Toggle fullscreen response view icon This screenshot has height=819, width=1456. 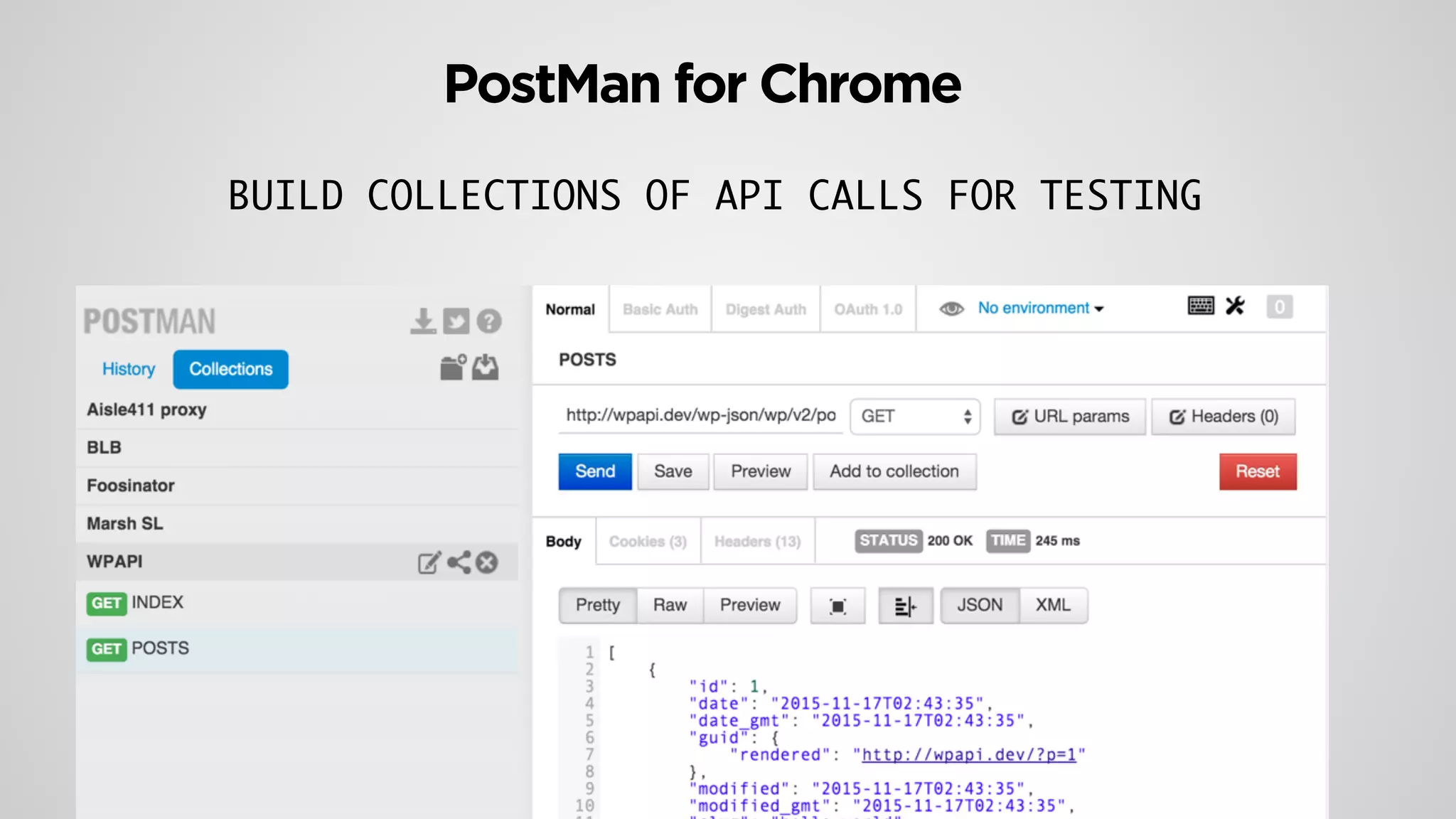[x=838, y=606]
